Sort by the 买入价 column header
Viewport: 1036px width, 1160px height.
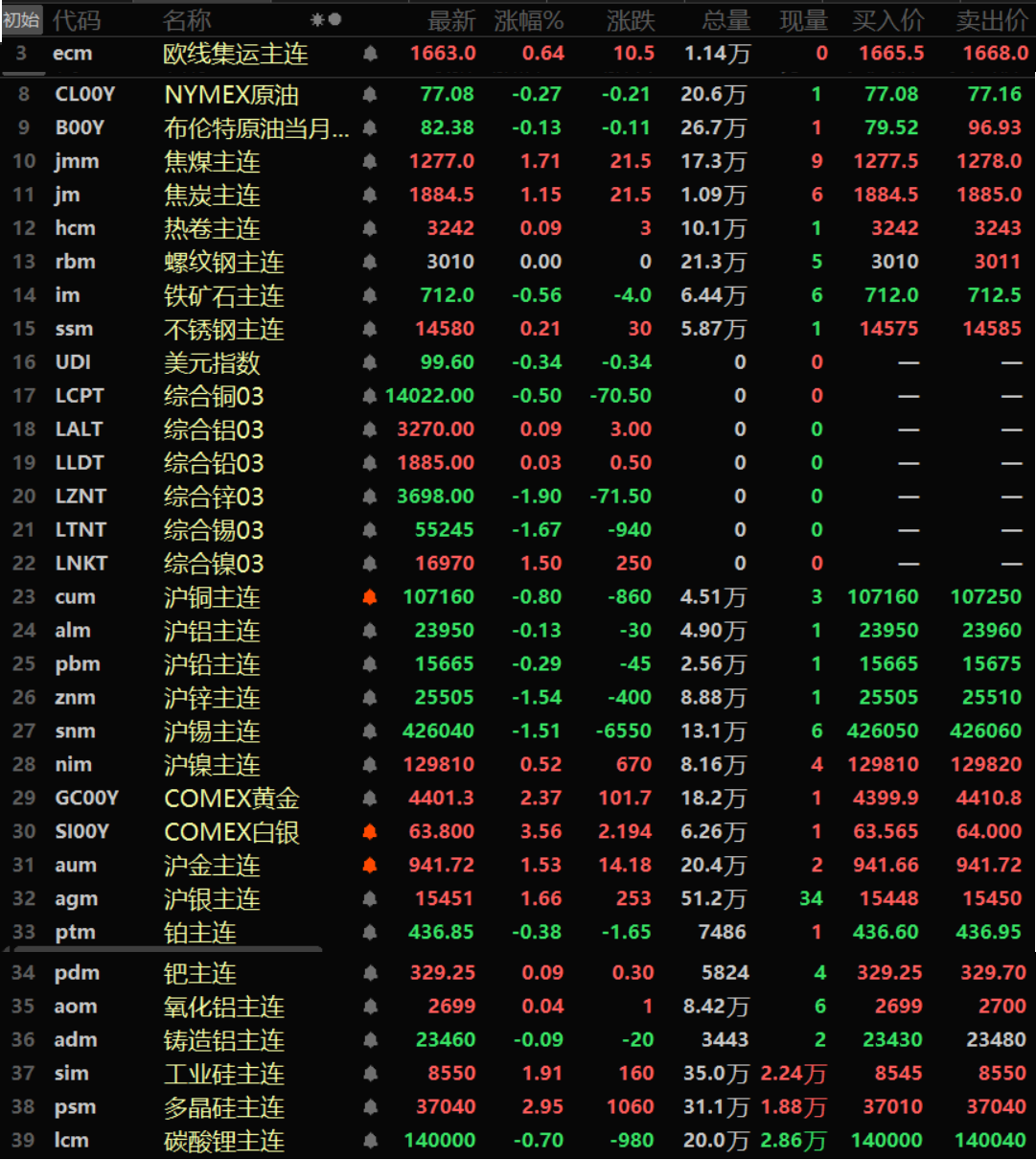pyautogui.click(x=888, y=20)
